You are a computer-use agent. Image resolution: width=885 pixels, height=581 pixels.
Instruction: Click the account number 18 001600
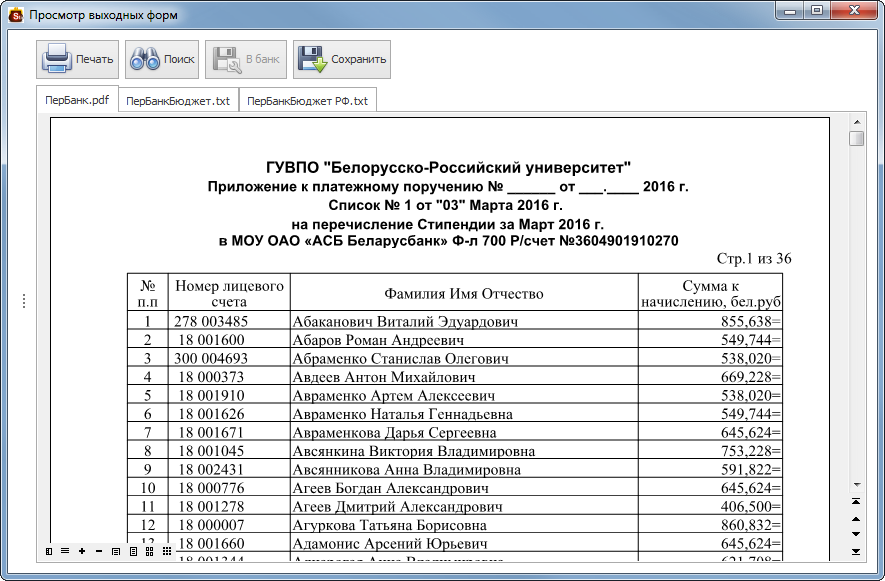[x=211, y=340]
